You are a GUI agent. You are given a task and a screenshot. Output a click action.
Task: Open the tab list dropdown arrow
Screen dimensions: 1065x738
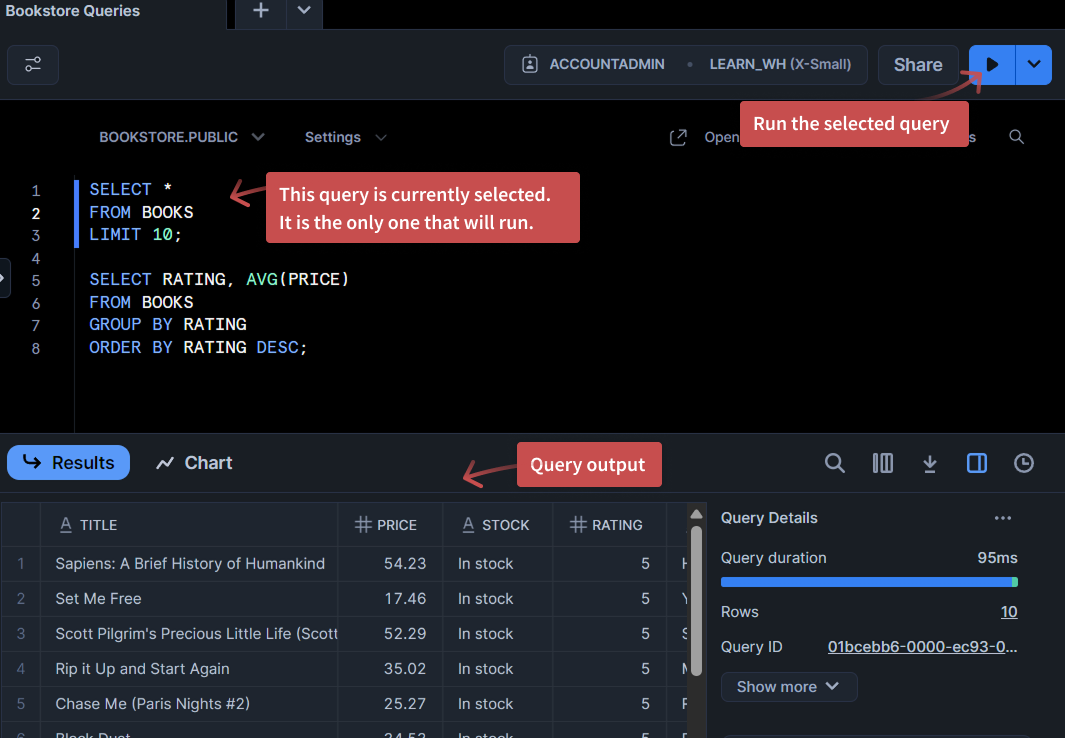click(304, 11)
